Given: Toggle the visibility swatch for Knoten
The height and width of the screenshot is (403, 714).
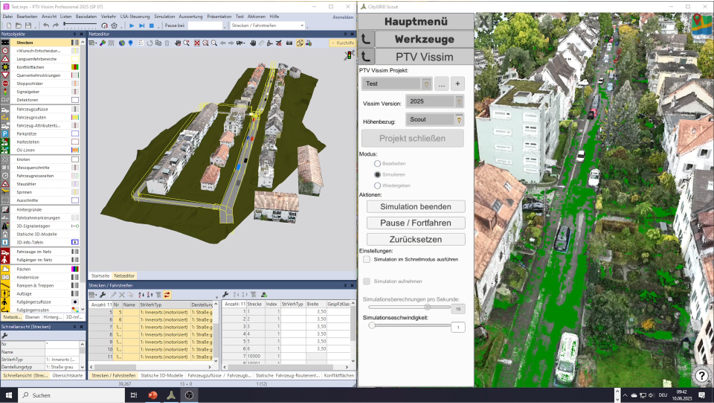Looking at the screenshot, I should click(x=75, y=159).
